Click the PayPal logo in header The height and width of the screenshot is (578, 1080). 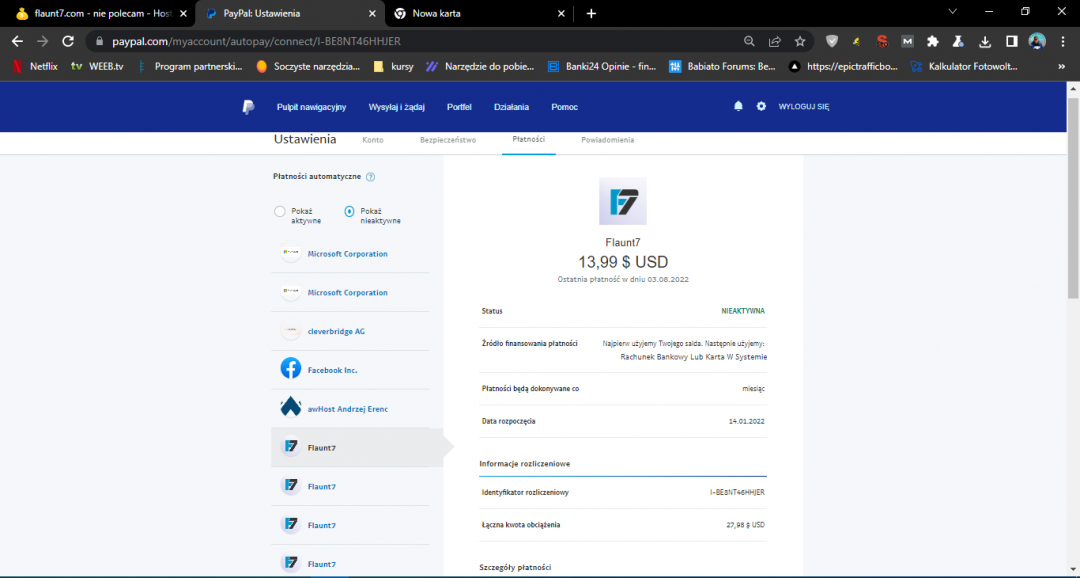point(248,107)
